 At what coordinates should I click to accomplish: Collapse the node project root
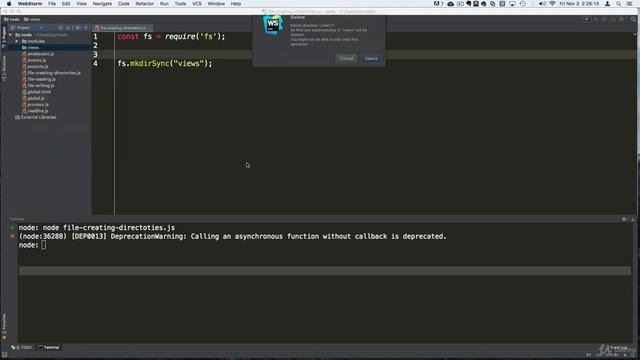pos(11,35)
